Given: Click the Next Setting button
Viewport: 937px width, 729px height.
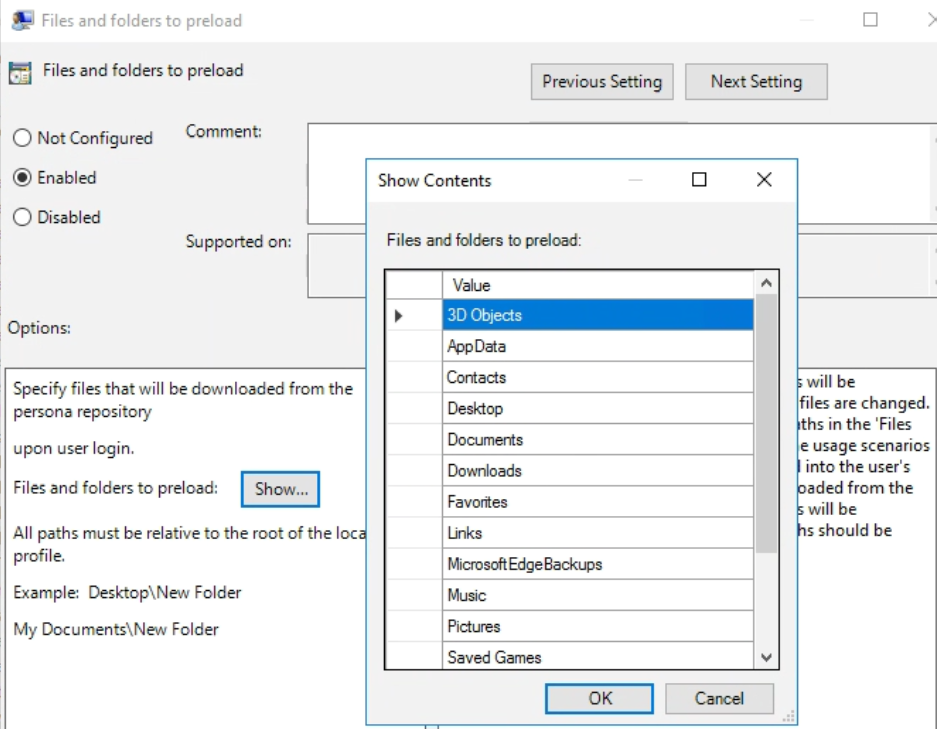Looking at the screenshot, I should click(x=756, y=81).
